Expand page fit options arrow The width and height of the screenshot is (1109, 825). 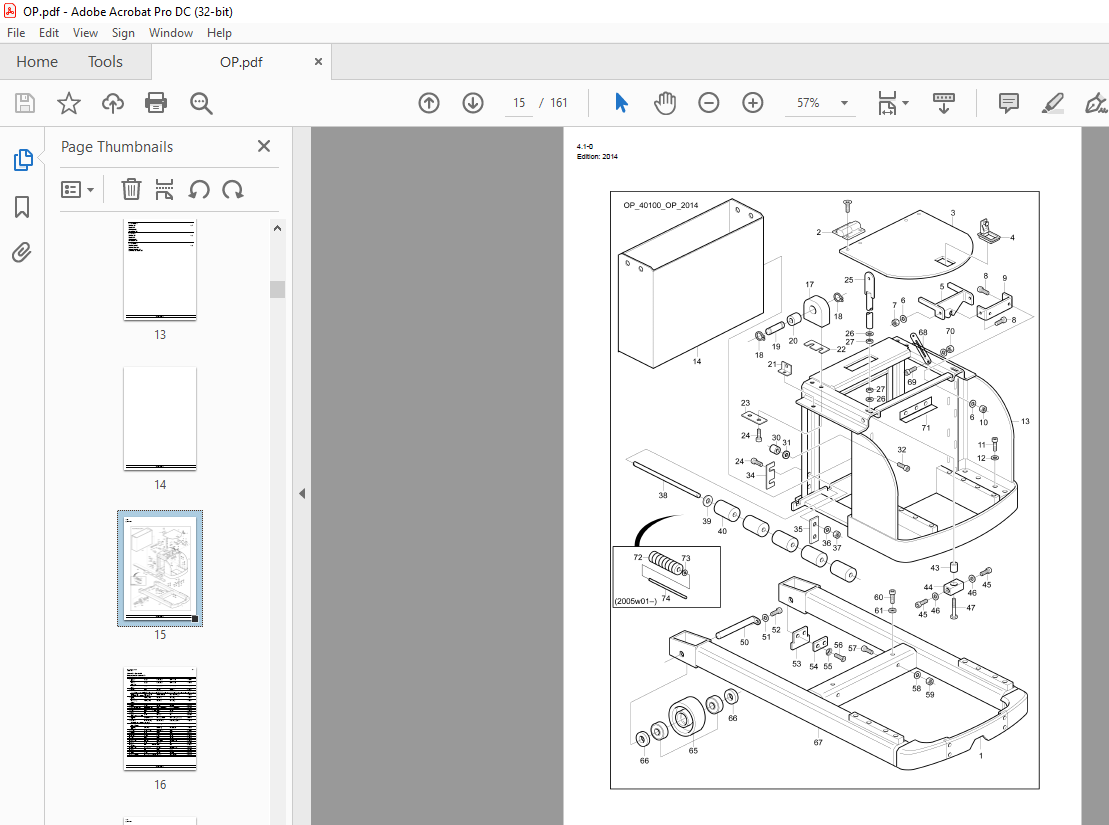click(x=905, y=103)
